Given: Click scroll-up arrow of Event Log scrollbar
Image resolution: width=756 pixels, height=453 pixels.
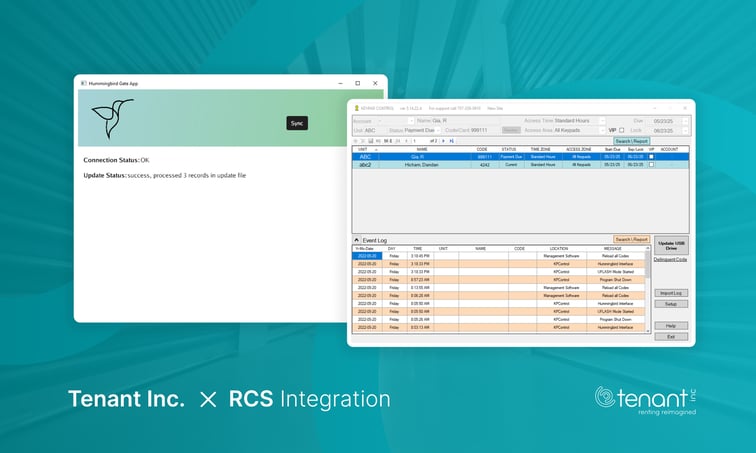Looking at the screenshot, I should click(648, 249).
